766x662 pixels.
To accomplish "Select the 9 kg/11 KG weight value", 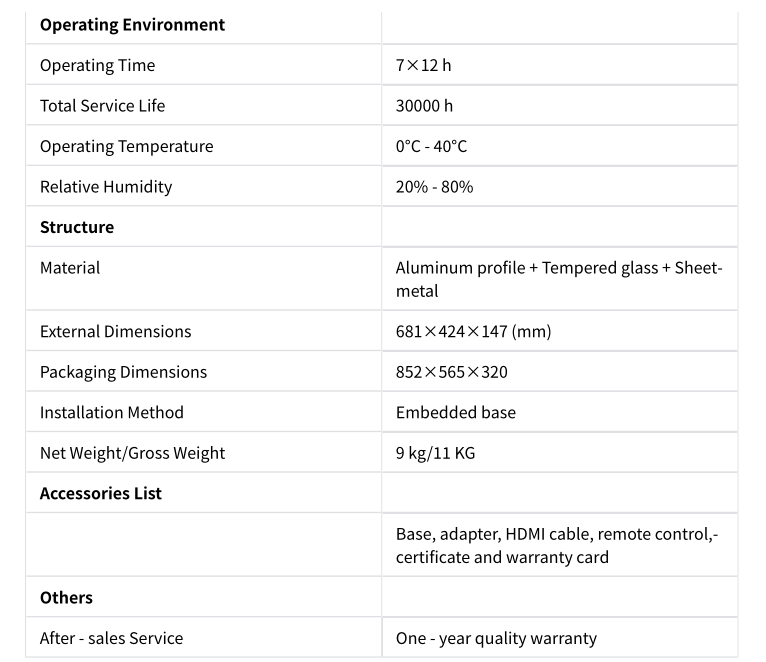I will 435,453.
